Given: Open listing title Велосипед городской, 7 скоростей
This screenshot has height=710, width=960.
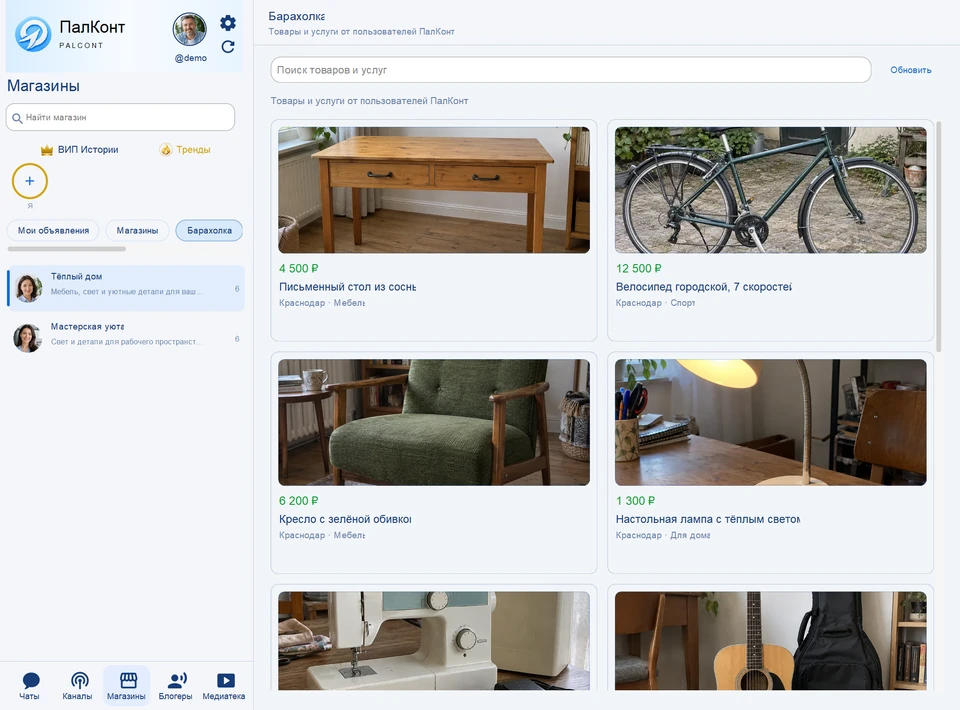Looking at the screenshot, I should (x=703, y=287).
